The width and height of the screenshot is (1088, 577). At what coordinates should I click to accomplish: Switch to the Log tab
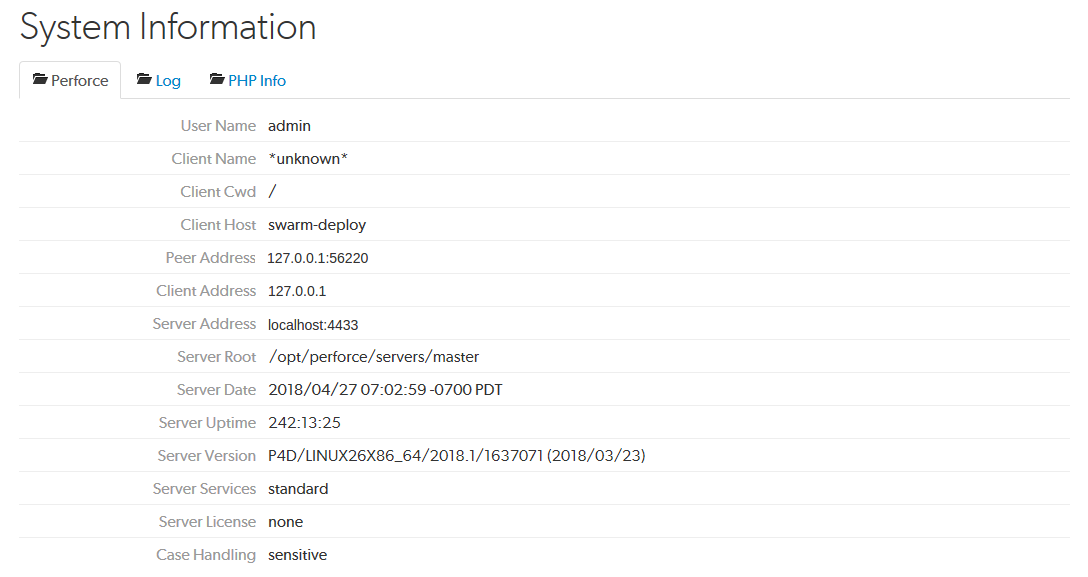159,80
